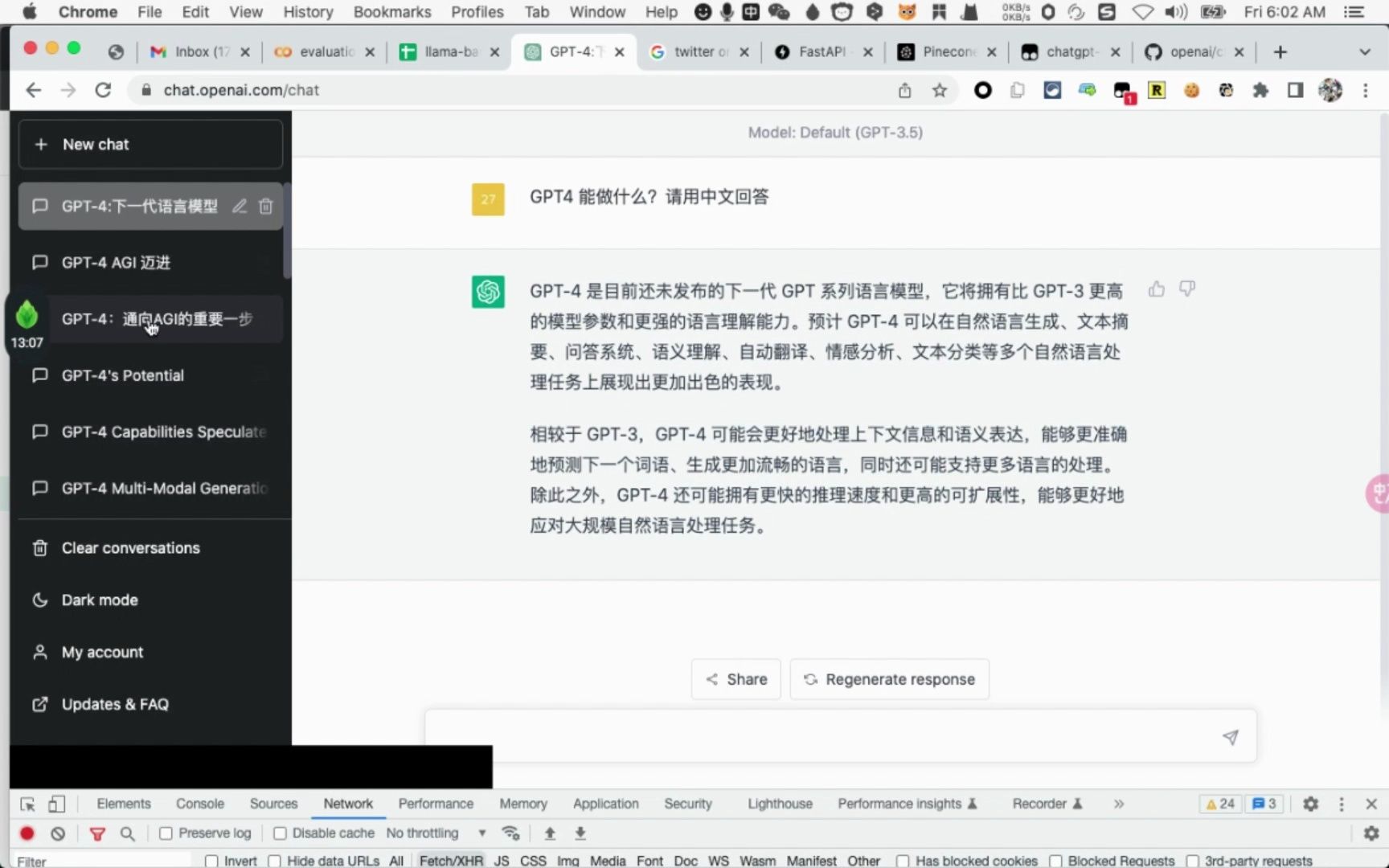The height and width of the screenshot is (868, 1389).
Task: Open the No throttling dropdown
Action: pos(436,833)
